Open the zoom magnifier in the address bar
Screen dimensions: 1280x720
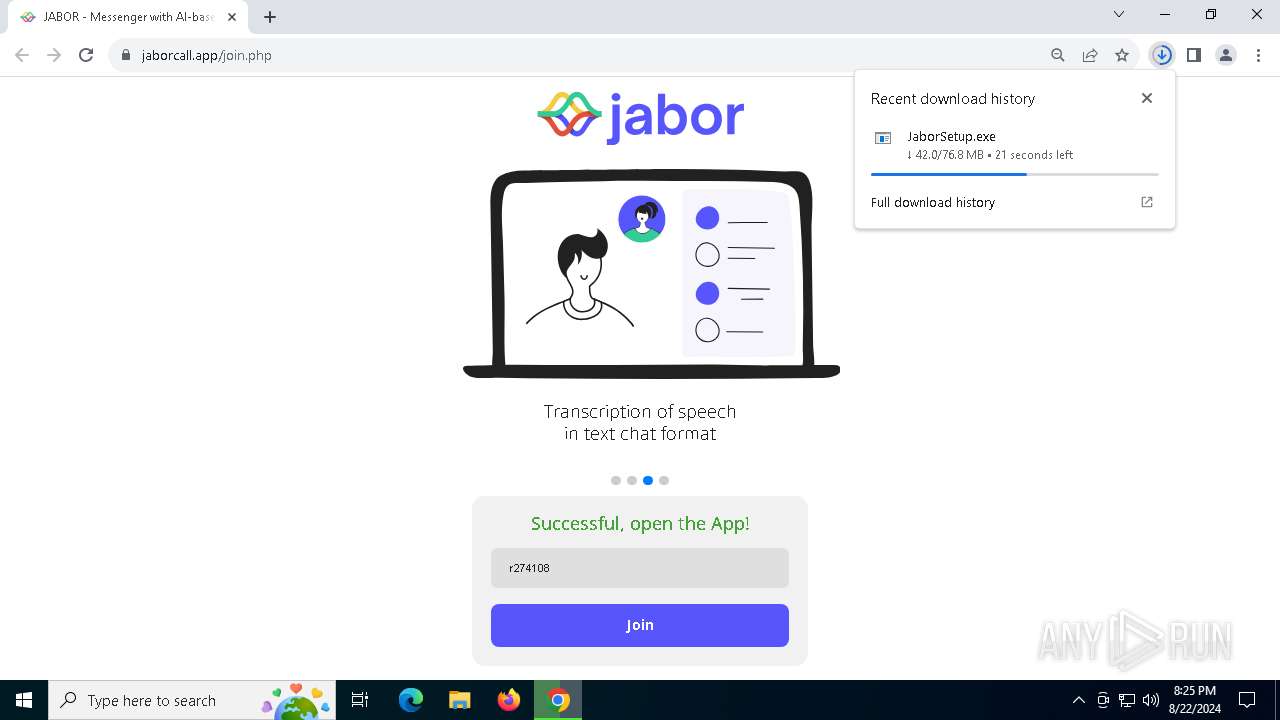pos(1058,55)
